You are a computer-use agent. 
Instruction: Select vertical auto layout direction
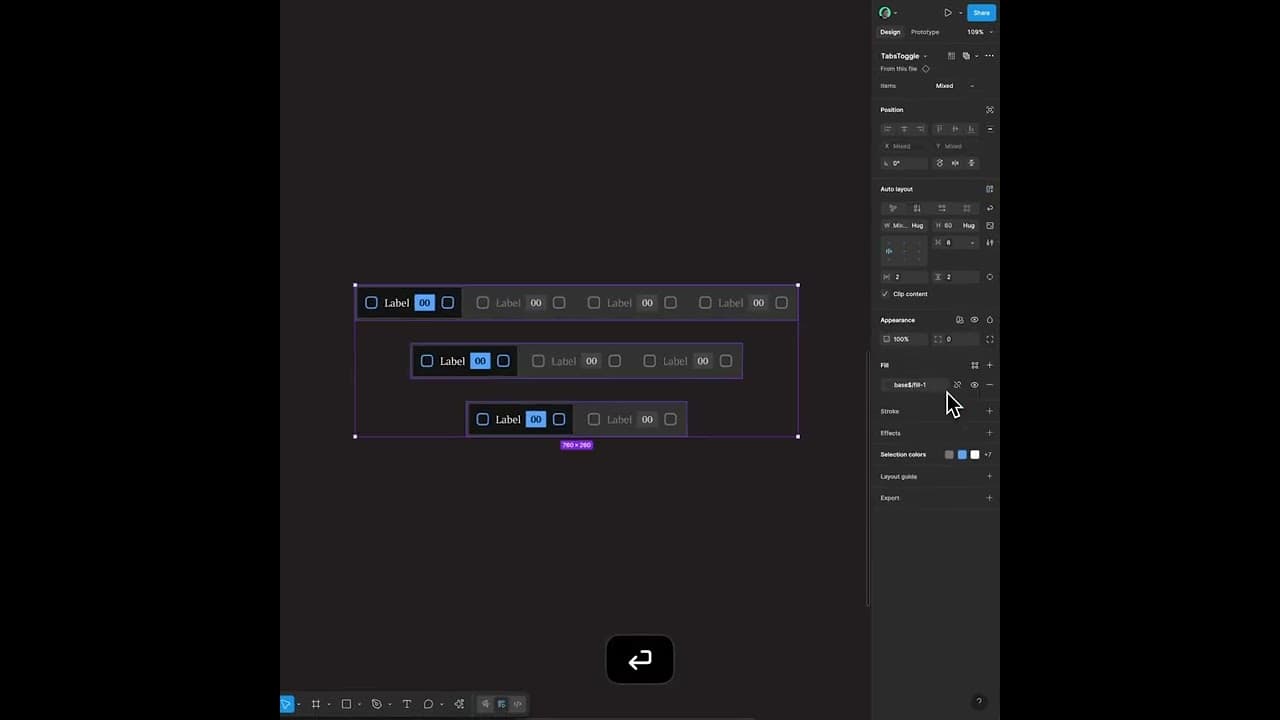pos(917,208)
